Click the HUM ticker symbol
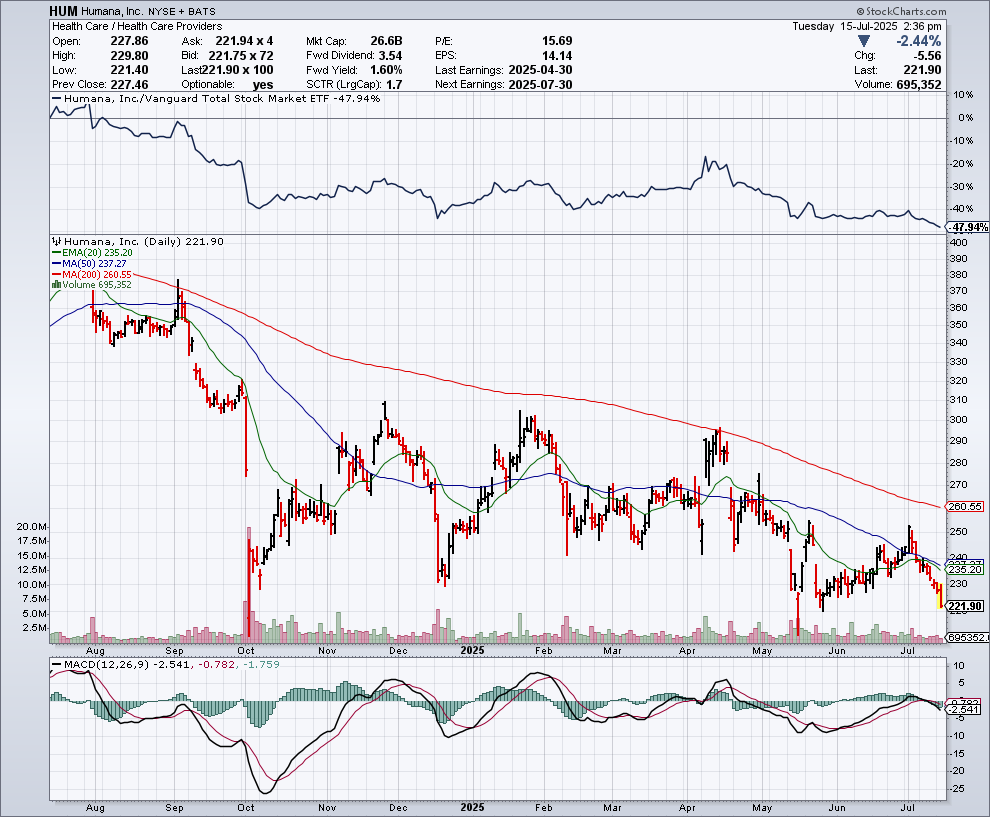 (x=64, y=11)
